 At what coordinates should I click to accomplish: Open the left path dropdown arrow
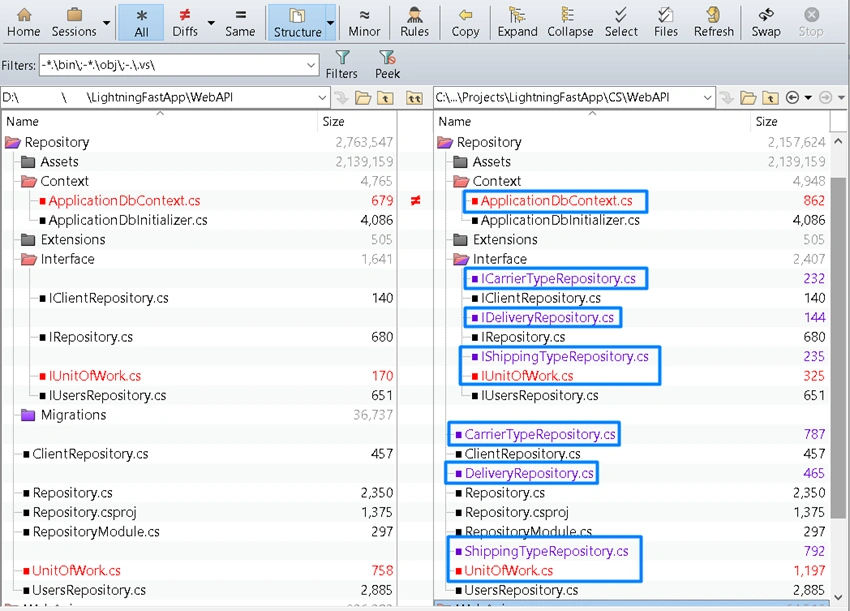click(x=322, y=98)
